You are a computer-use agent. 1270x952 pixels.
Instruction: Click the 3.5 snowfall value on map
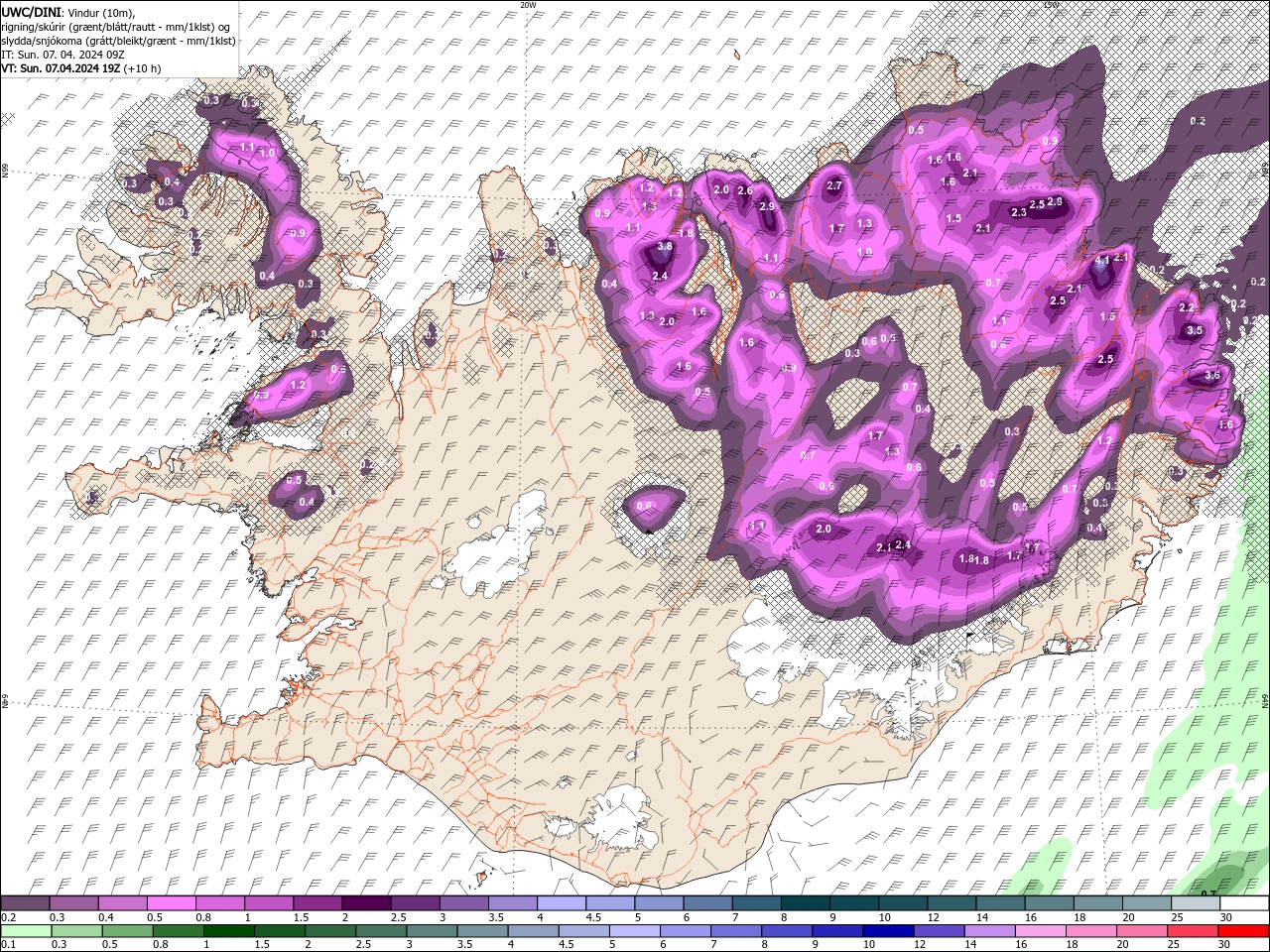(1195, 330)
